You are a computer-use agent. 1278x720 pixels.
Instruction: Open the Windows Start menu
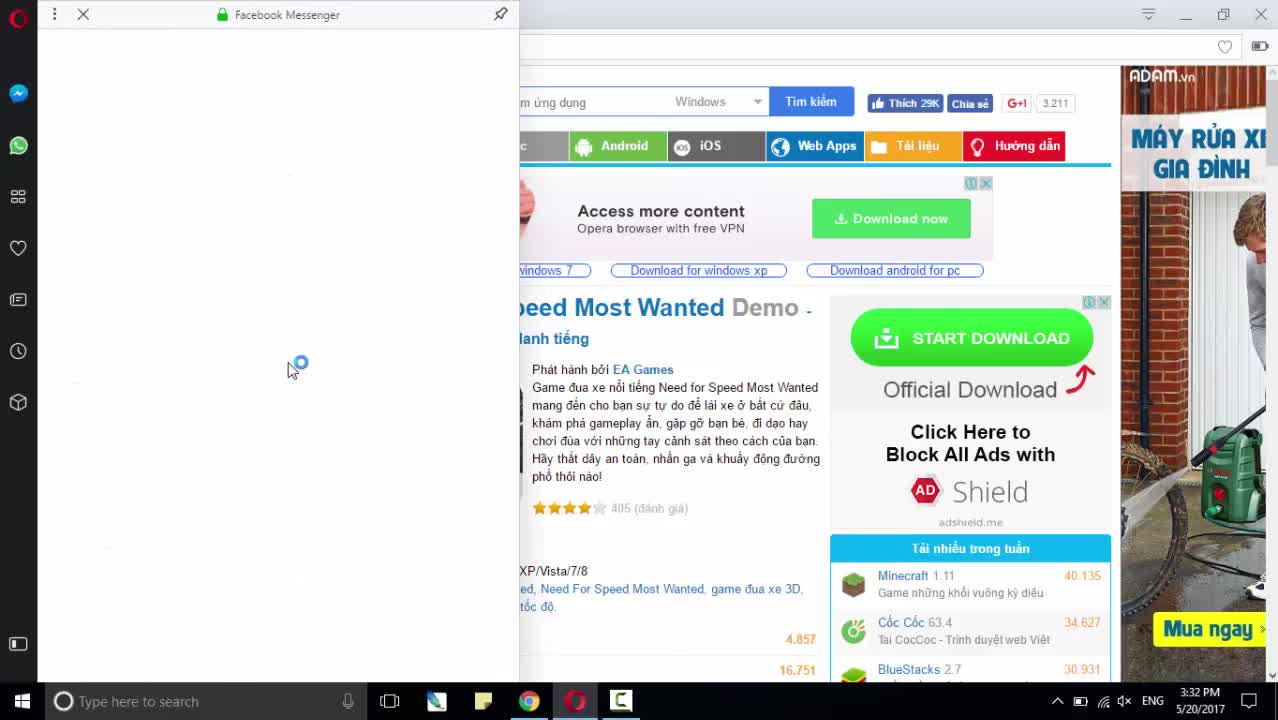coord(22,701)
